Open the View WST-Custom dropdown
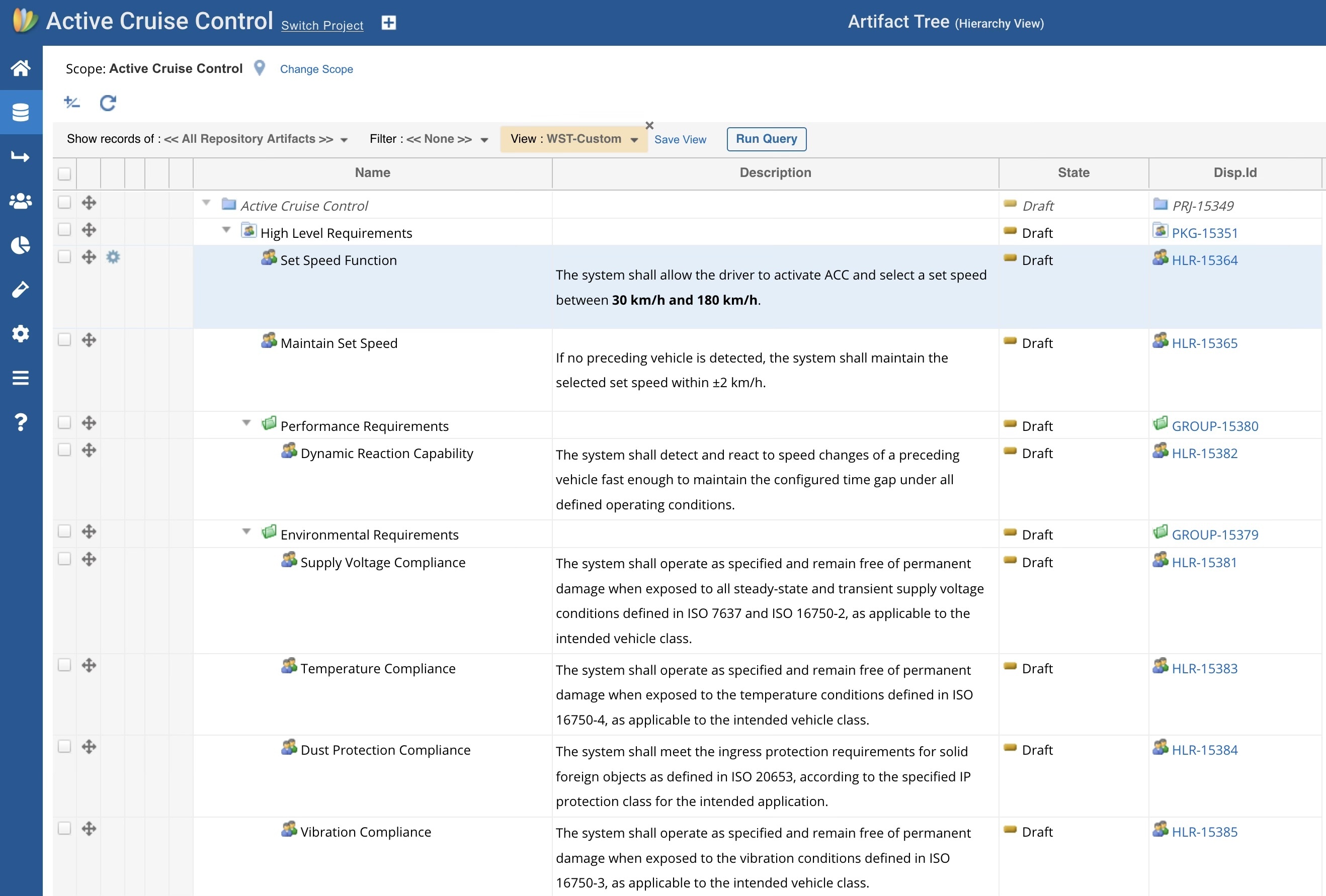Image resolution: width=1326 pixels, height=896 pixels. tap(573, 139)
